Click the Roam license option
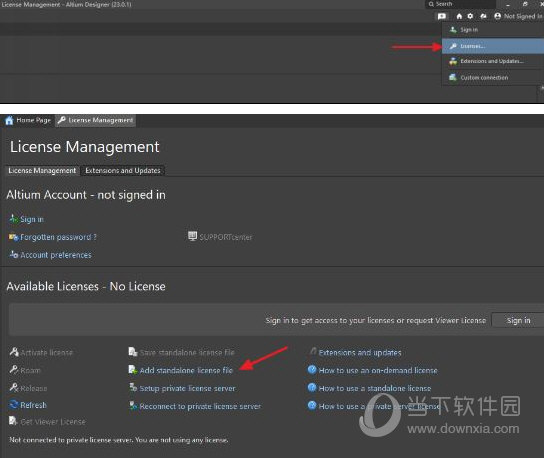The width and height of the screenshot is (544, 458). 30,371
